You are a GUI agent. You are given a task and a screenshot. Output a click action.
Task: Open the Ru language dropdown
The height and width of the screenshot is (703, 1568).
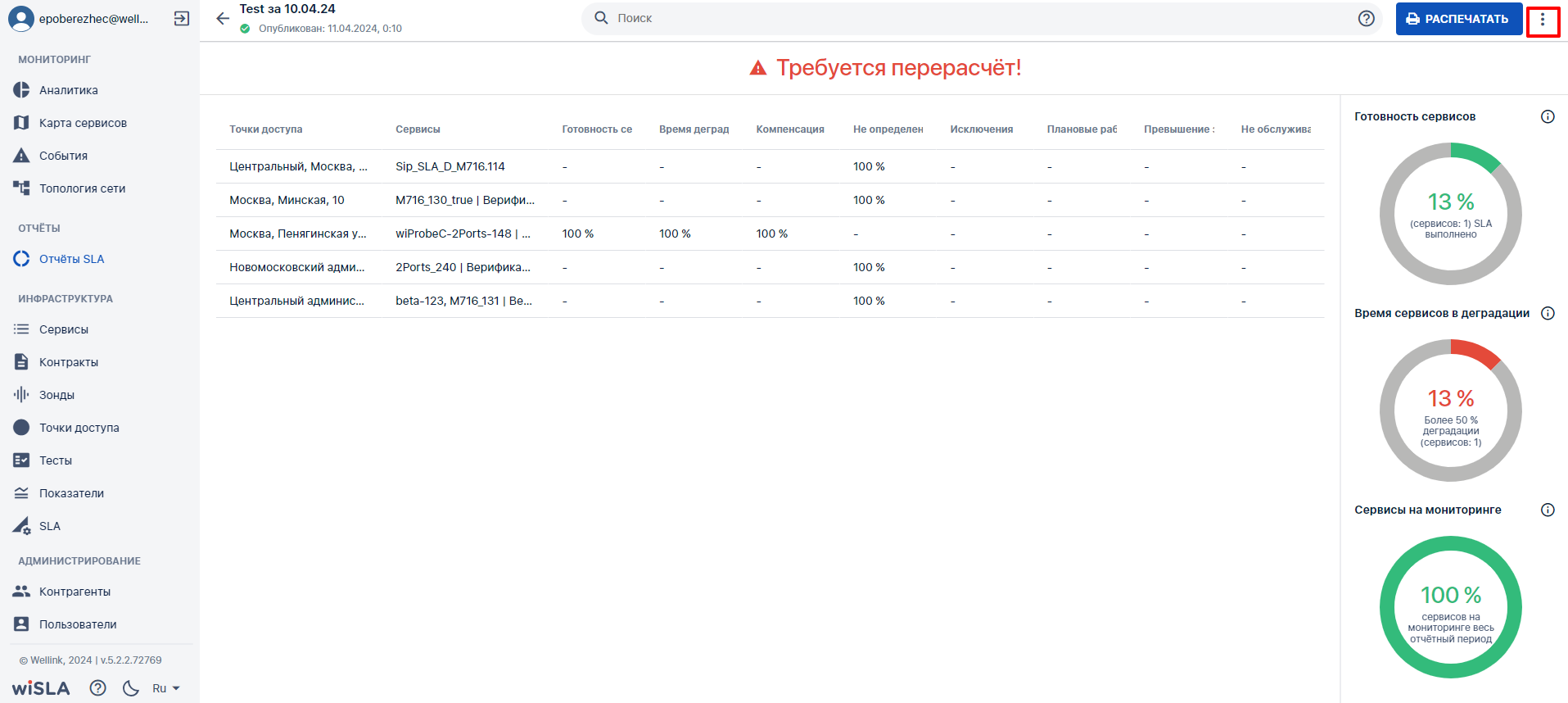pos(165,688)
